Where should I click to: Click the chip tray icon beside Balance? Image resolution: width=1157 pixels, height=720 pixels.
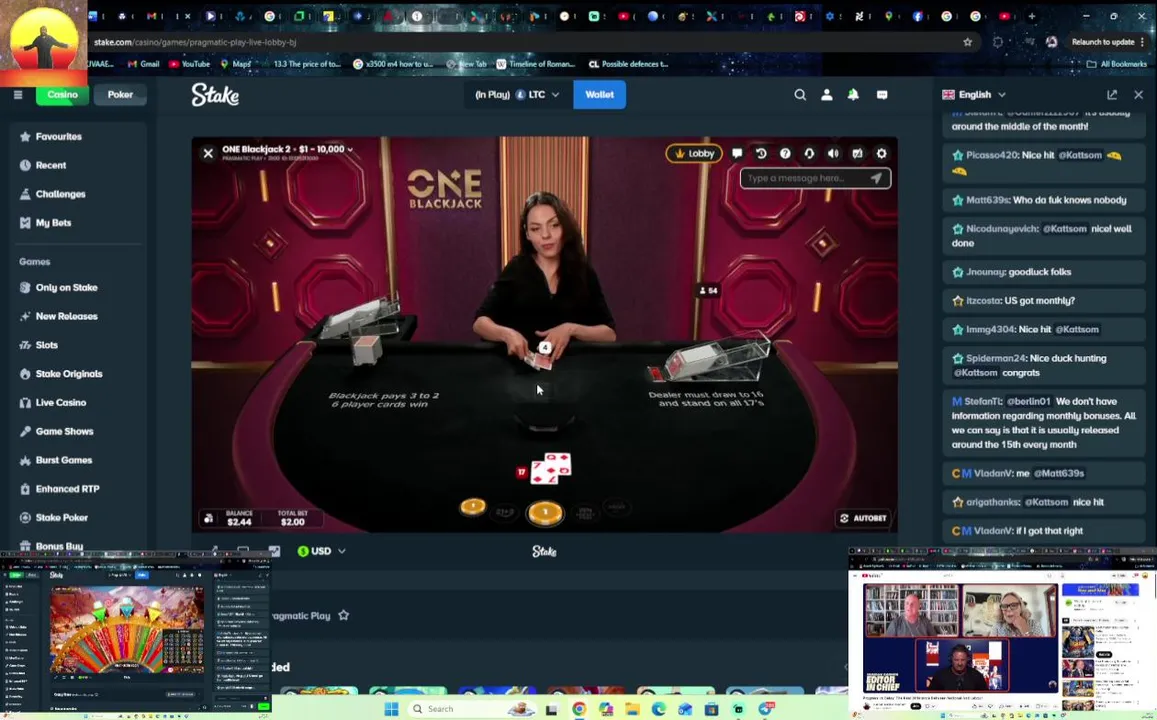(210, 519)
